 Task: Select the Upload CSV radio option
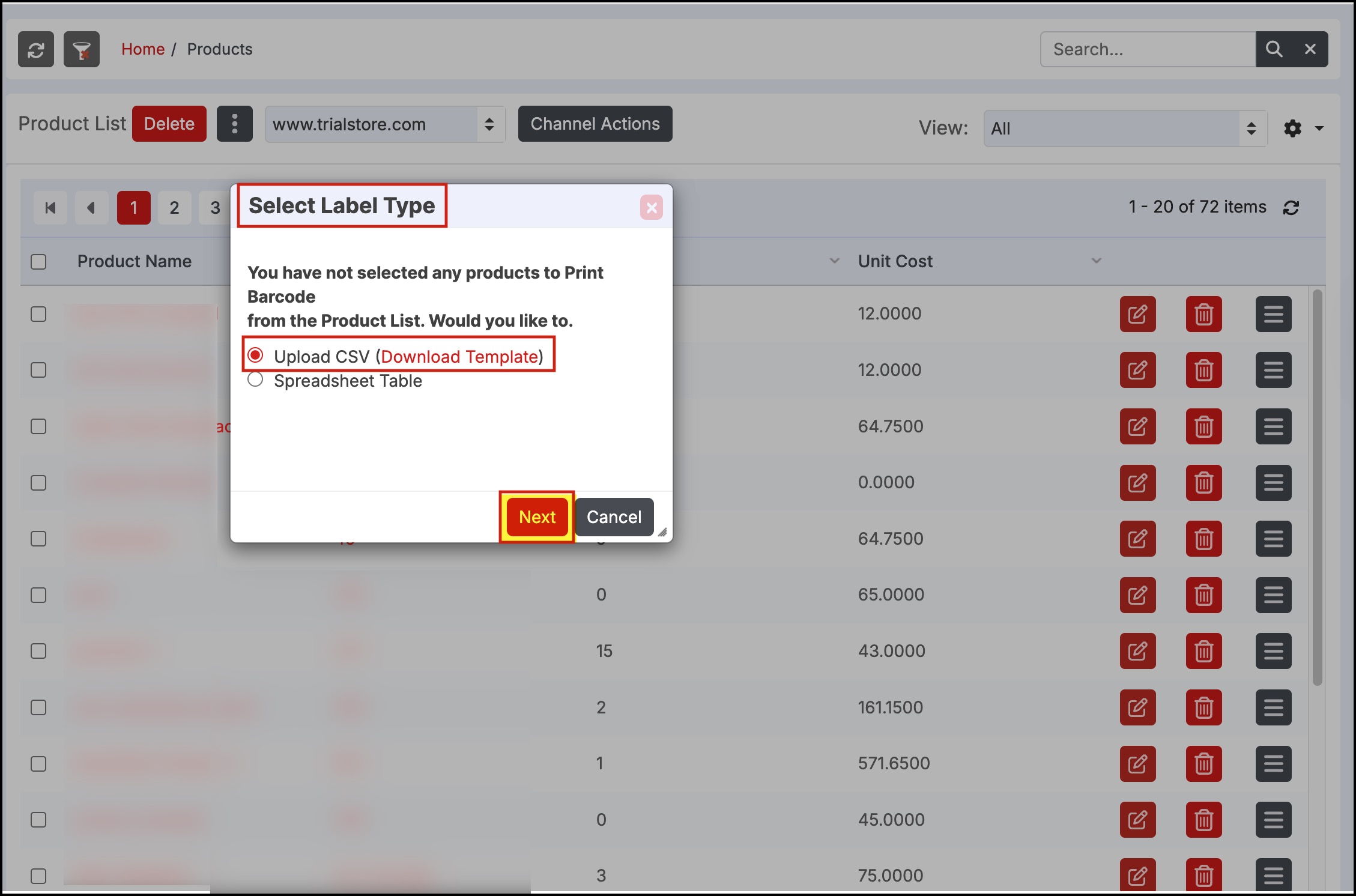(x=255, y=356)
